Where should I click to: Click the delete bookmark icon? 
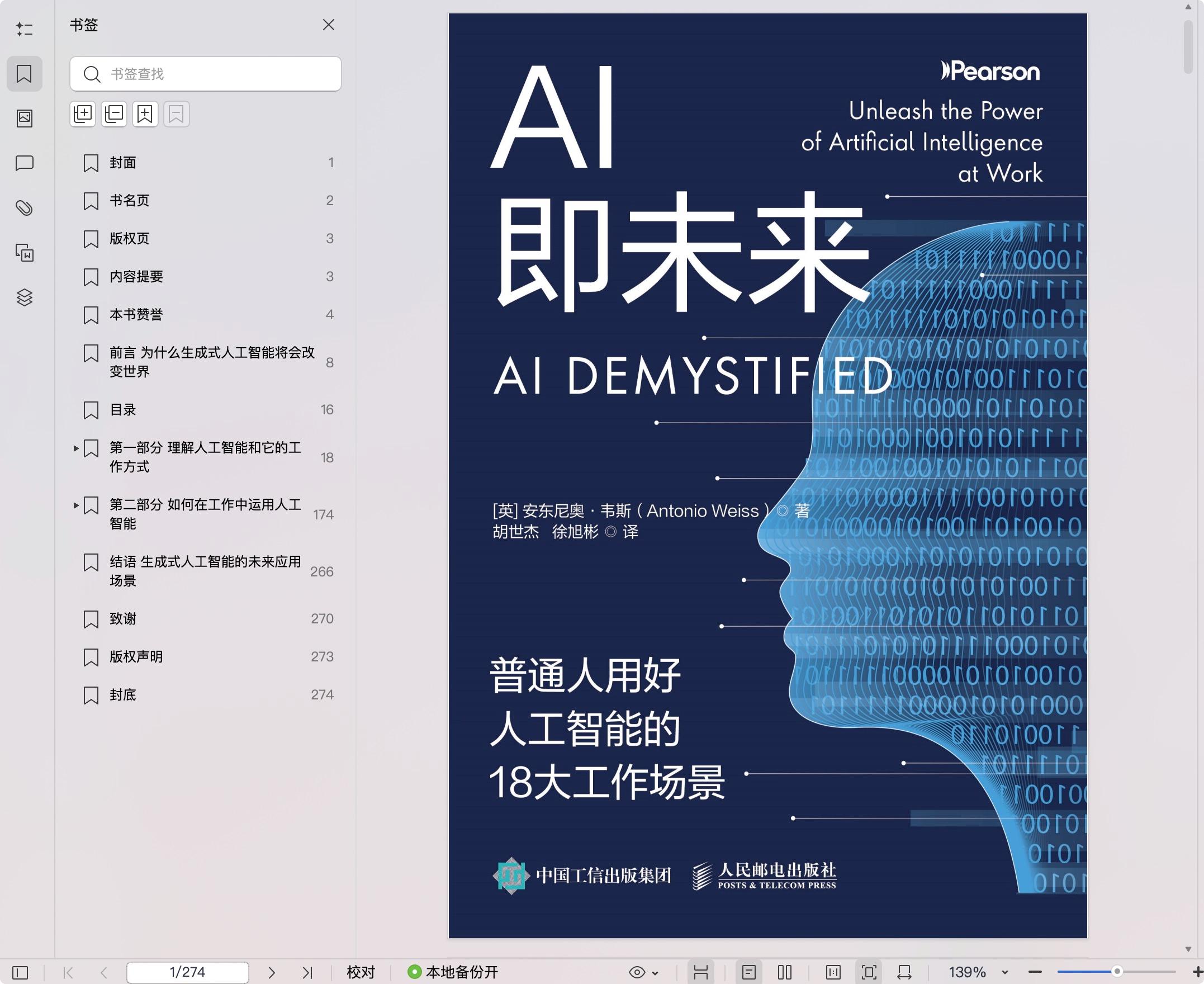(176, 114)
